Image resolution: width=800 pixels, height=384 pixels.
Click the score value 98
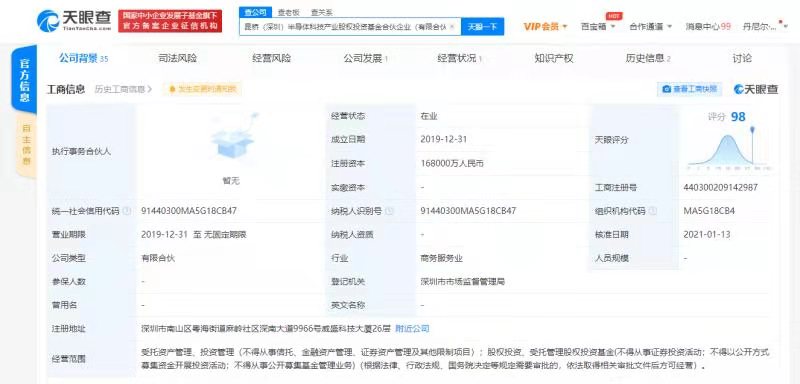(738, 117)
